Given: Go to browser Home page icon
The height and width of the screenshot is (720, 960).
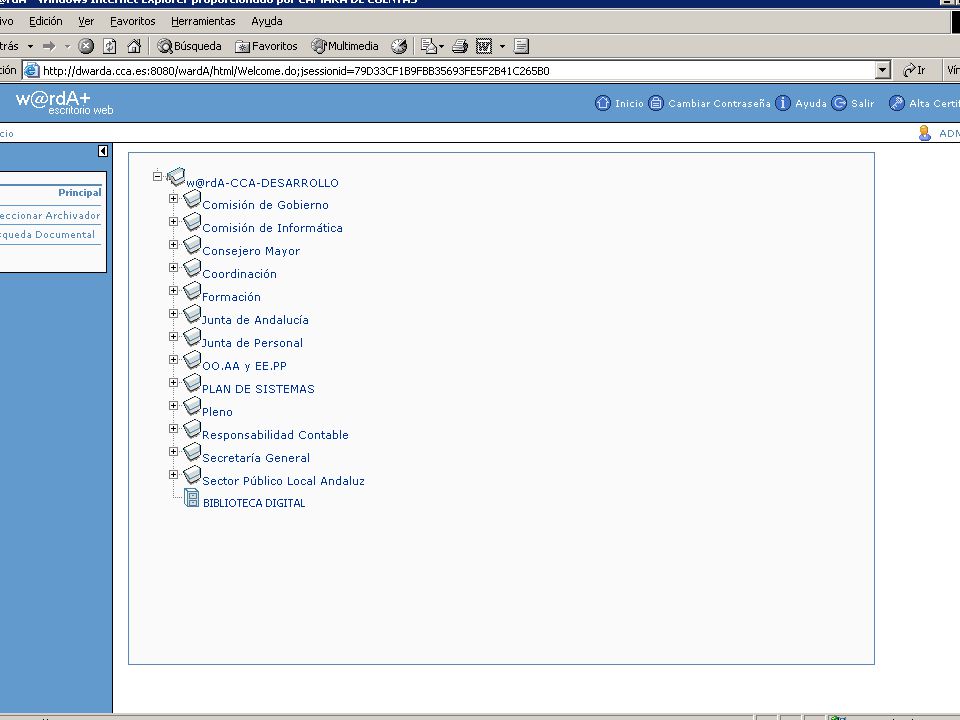Looking at the screenshot, I should pos(133,46).
